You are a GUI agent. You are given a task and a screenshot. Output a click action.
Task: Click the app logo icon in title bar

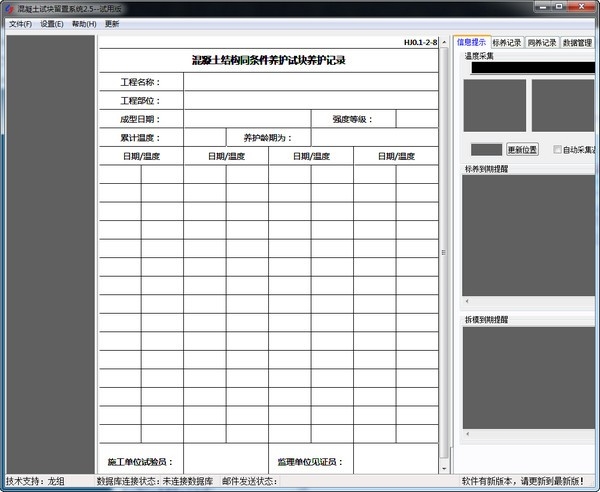click(x=9, y=8)
